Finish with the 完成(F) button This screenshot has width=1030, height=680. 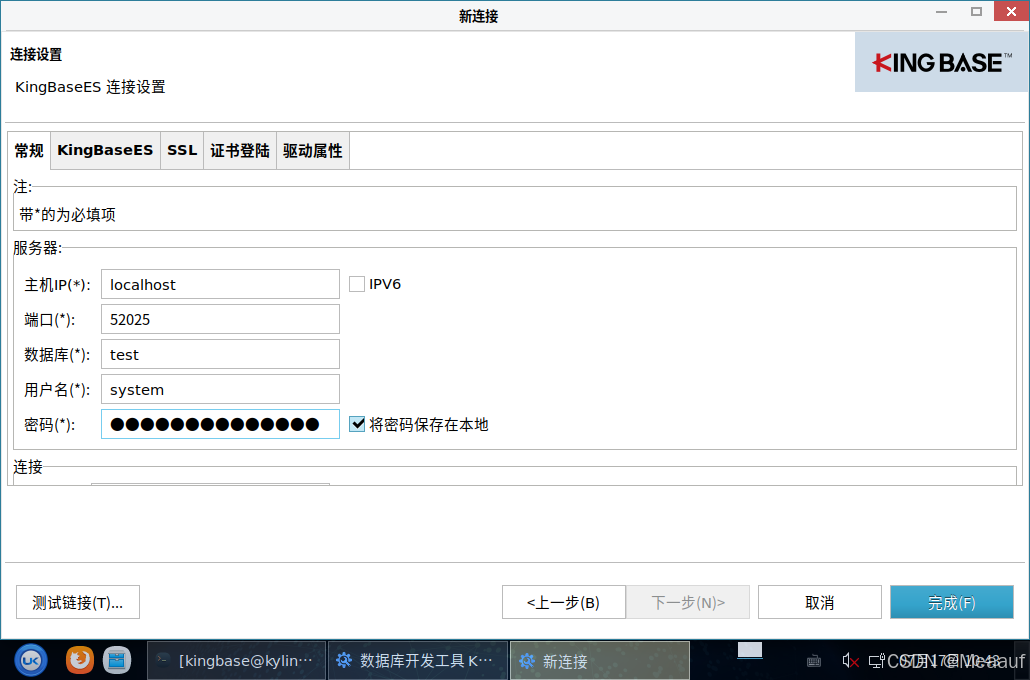[x=952, y=602]
